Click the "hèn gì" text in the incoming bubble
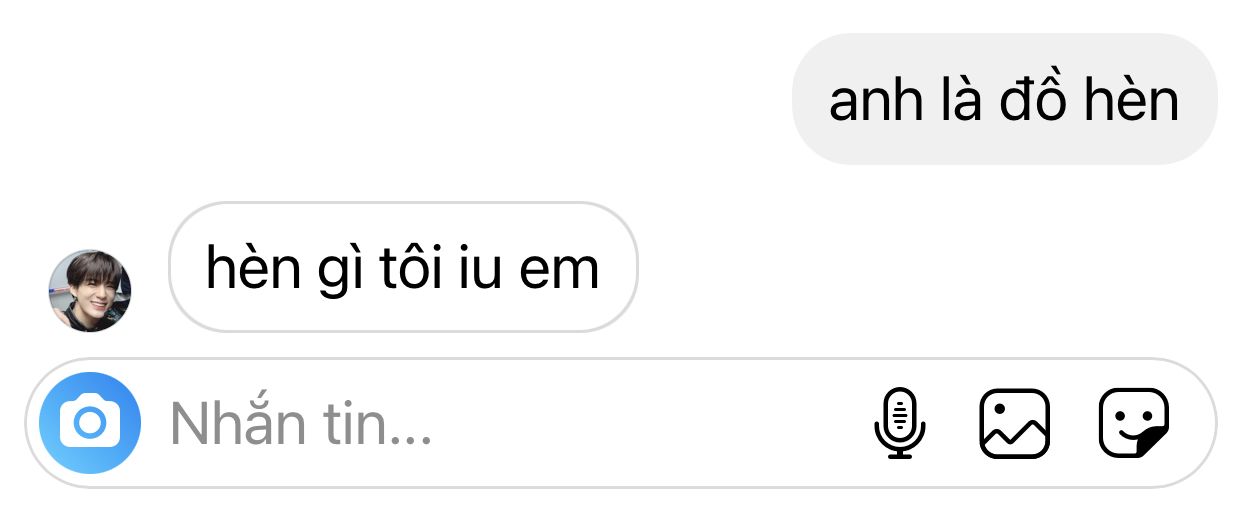The height and width of the screenshot is (513, 1242). [276, 270]
